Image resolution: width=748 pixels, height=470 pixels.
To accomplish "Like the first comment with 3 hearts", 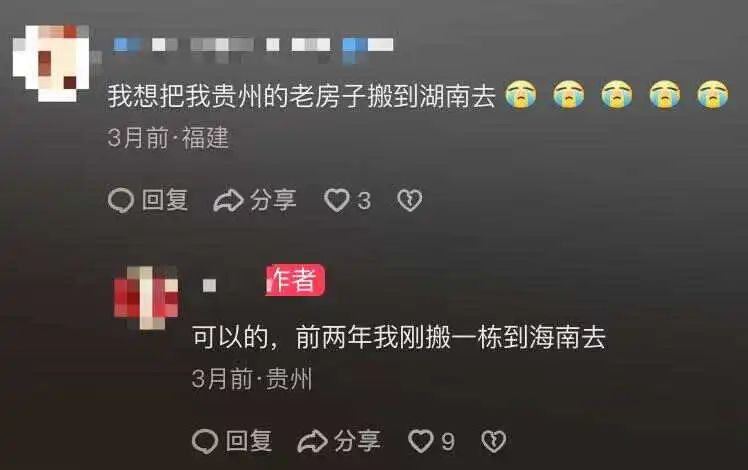I will 337,200.
